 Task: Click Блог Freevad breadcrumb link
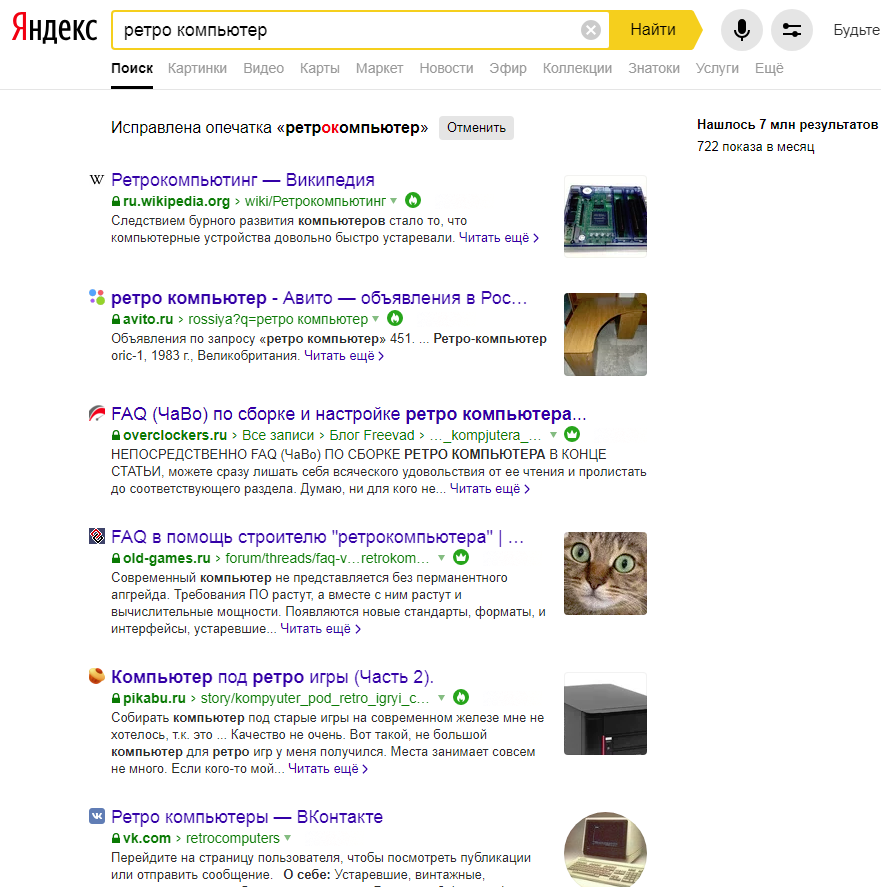coord(372,435)
